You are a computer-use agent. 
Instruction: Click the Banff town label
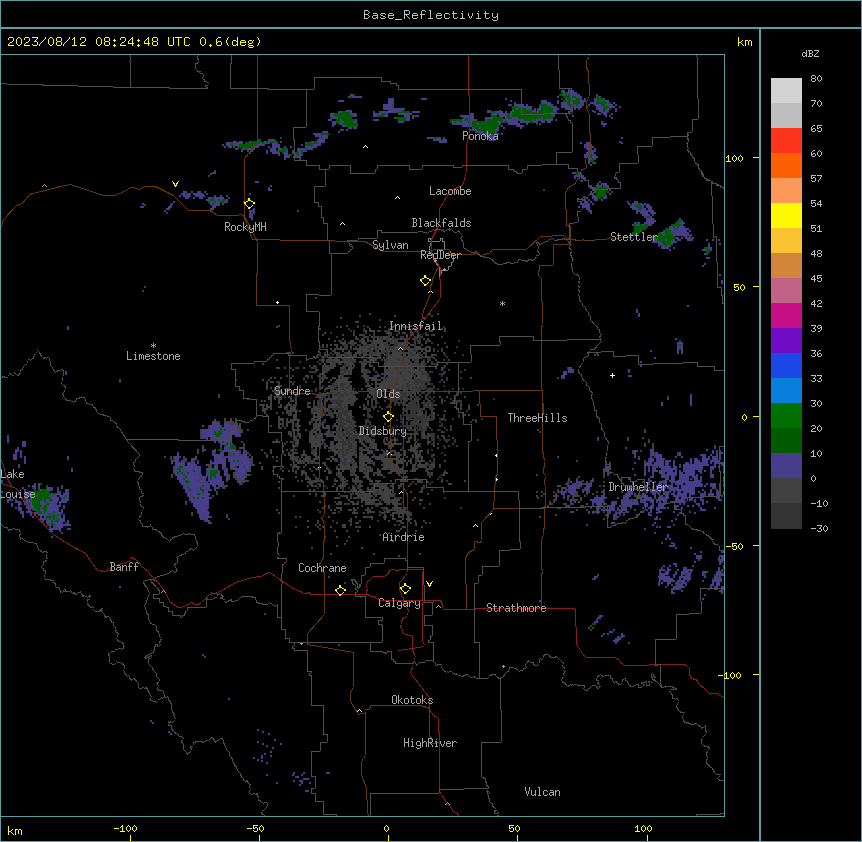coord(124,567)
